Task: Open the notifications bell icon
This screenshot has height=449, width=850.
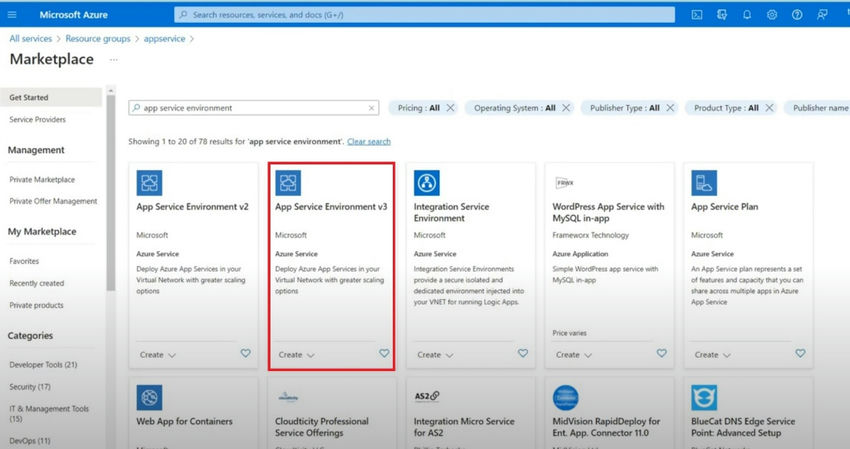Action: [747, 15]
